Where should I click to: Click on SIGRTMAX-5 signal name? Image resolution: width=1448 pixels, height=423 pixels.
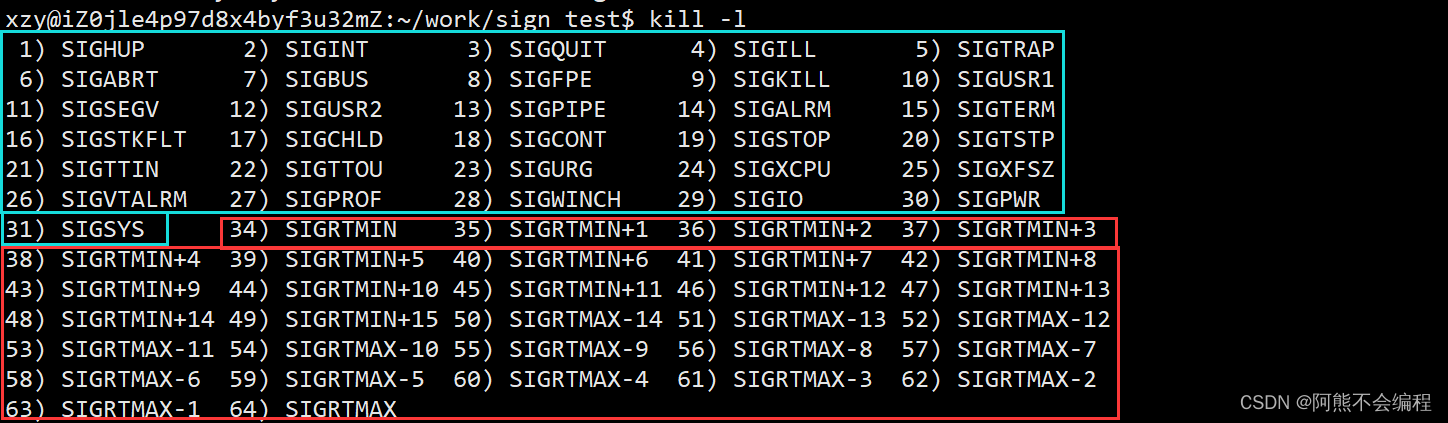[355, 380]
